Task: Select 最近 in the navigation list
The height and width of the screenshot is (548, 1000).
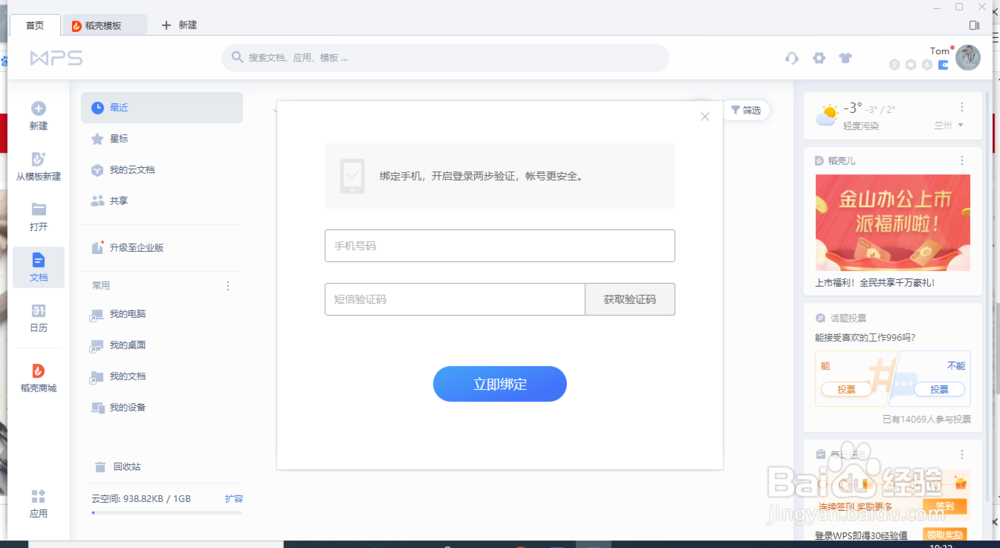Action: tap(162, 108)
